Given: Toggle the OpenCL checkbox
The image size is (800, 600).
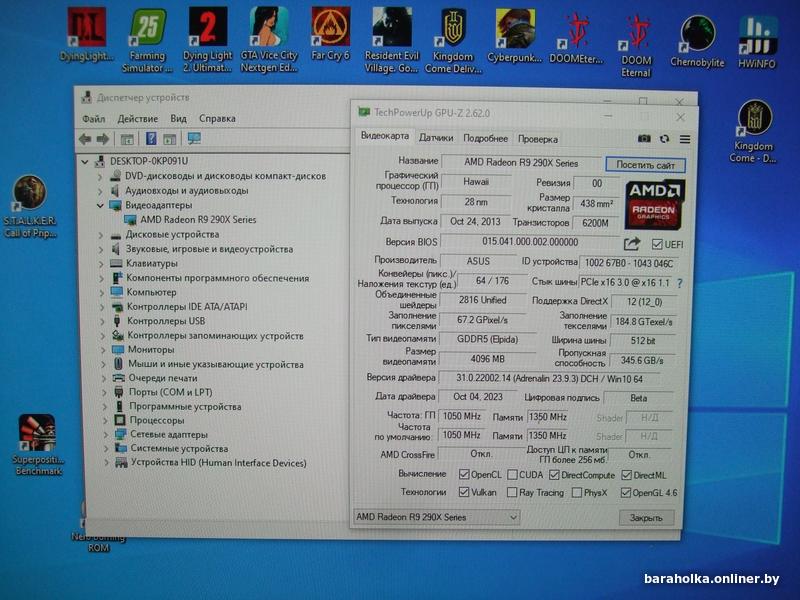Looking at the screenshot, I should click(x=464, y=474).
